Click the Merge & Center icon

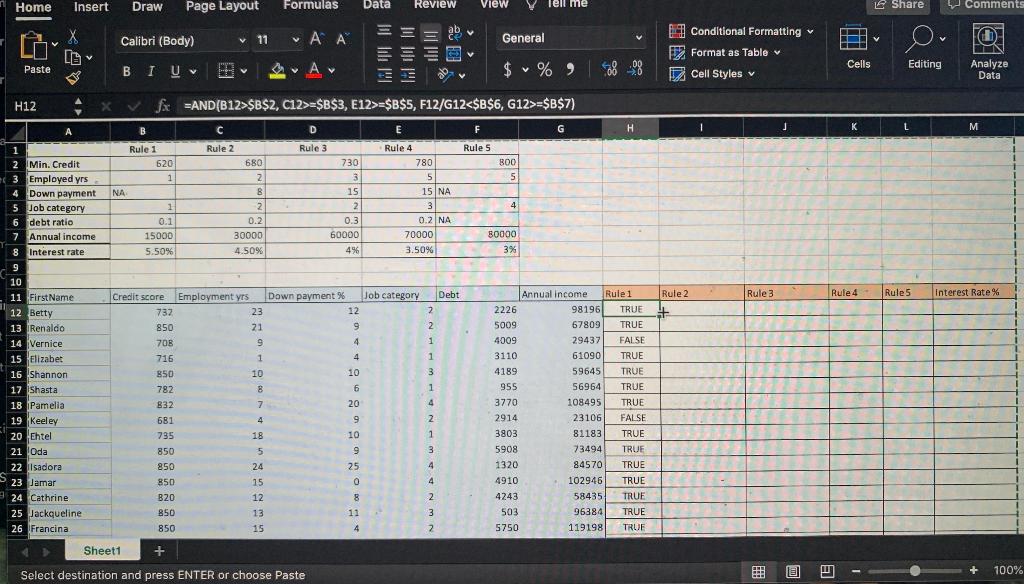(x=454, y=54)
